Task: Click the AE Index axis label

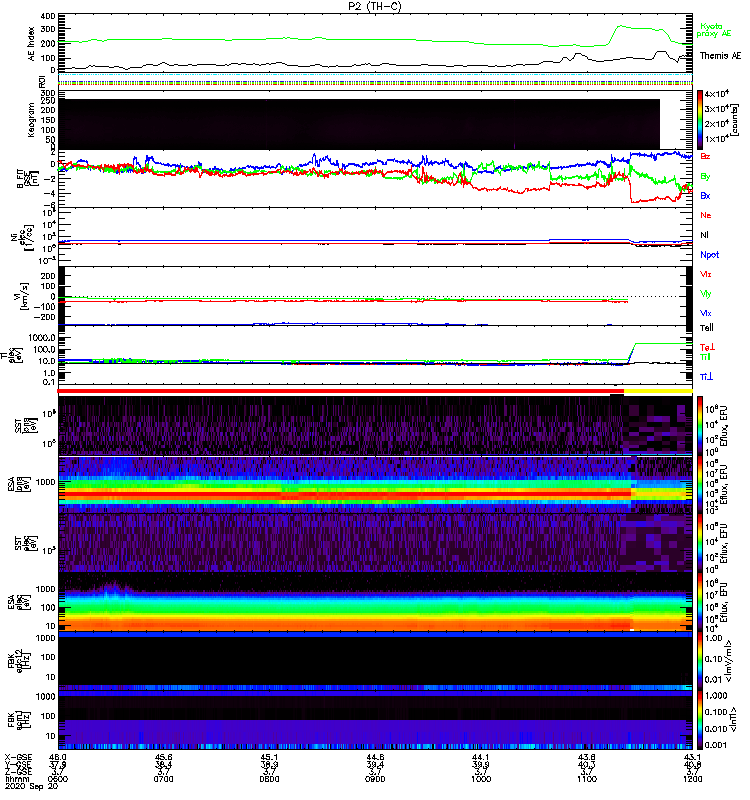Action: point(32,43)
